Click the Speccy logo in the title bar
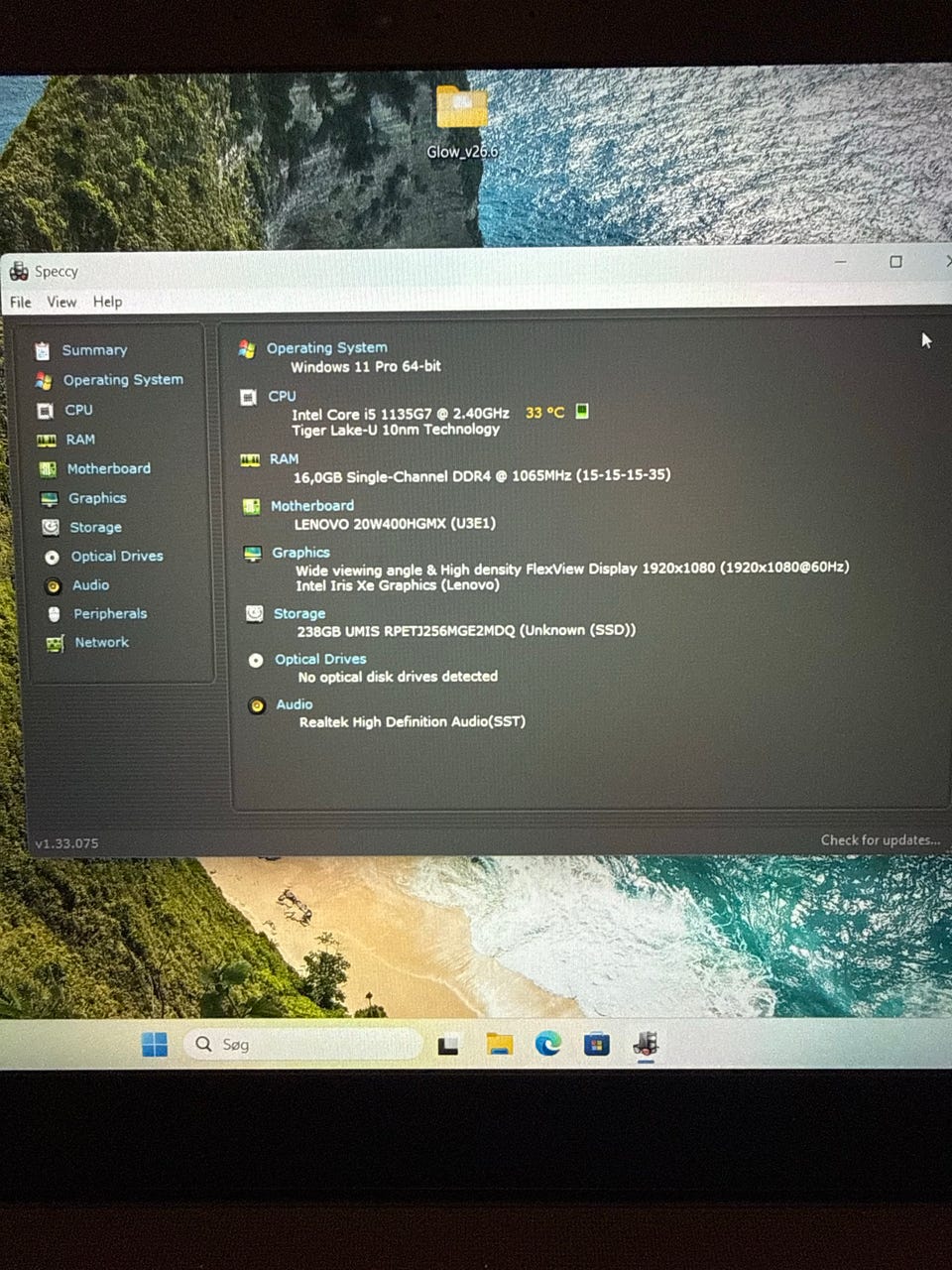The image size is (952, 1270). [19, 271]
